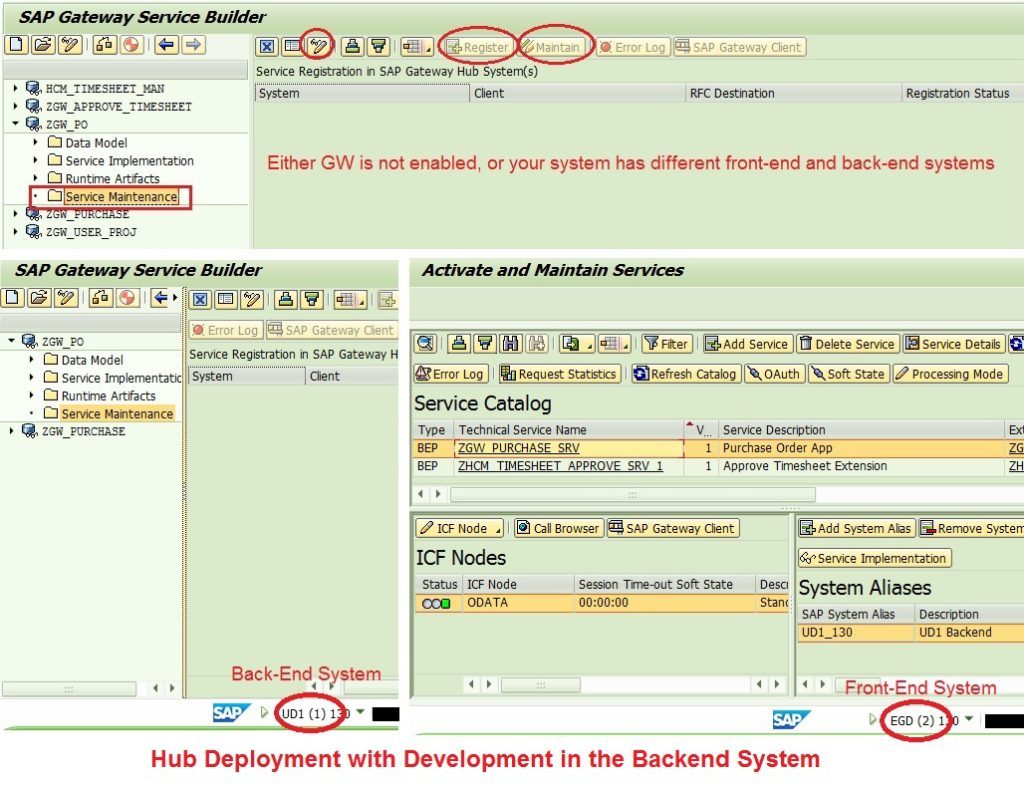Click the Service Implementation button above System Aliases
Screen dimensions: 1024x787
pos(874,558)
